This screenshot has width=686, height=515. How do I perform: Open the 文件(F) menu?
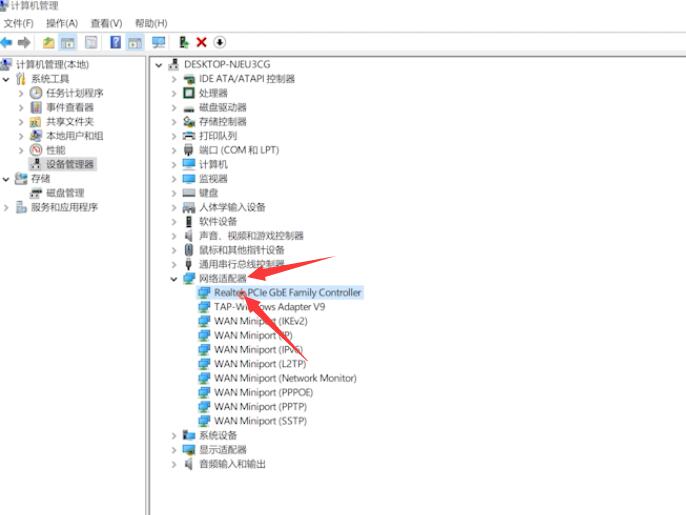pos(18,23)
